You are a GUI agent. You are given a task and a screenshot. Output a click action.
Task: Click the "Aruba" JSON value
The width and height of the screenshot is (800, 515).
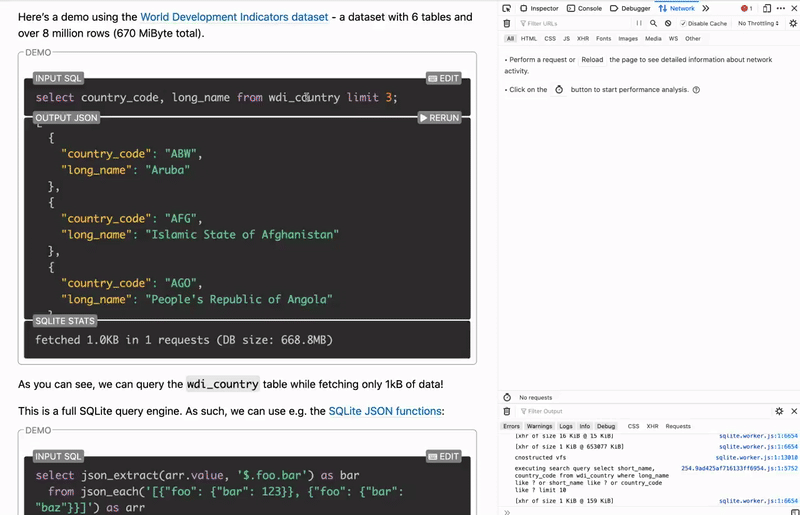click(x=168, y=170)
